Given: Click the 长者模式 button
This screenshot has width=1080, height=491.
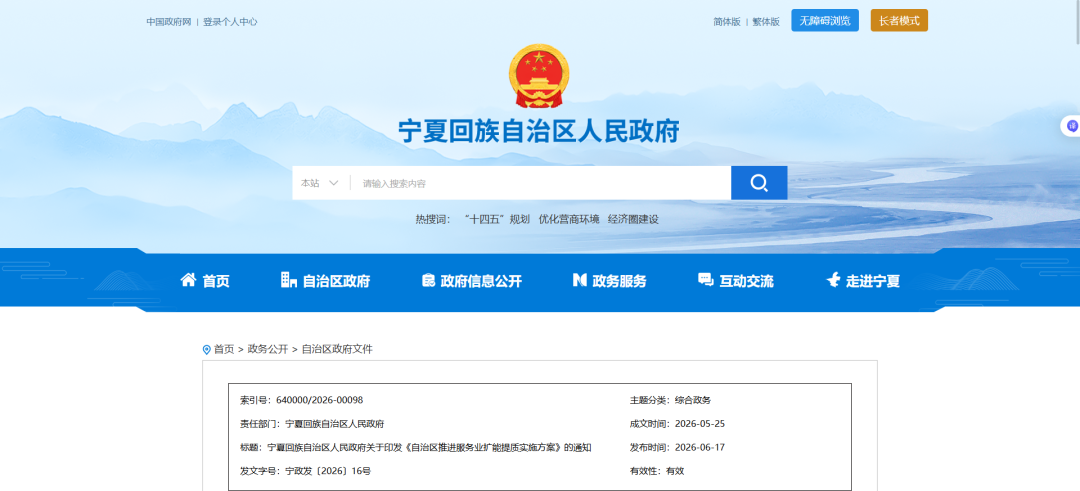Looking at the screenshot, I should tap(899, 21).
